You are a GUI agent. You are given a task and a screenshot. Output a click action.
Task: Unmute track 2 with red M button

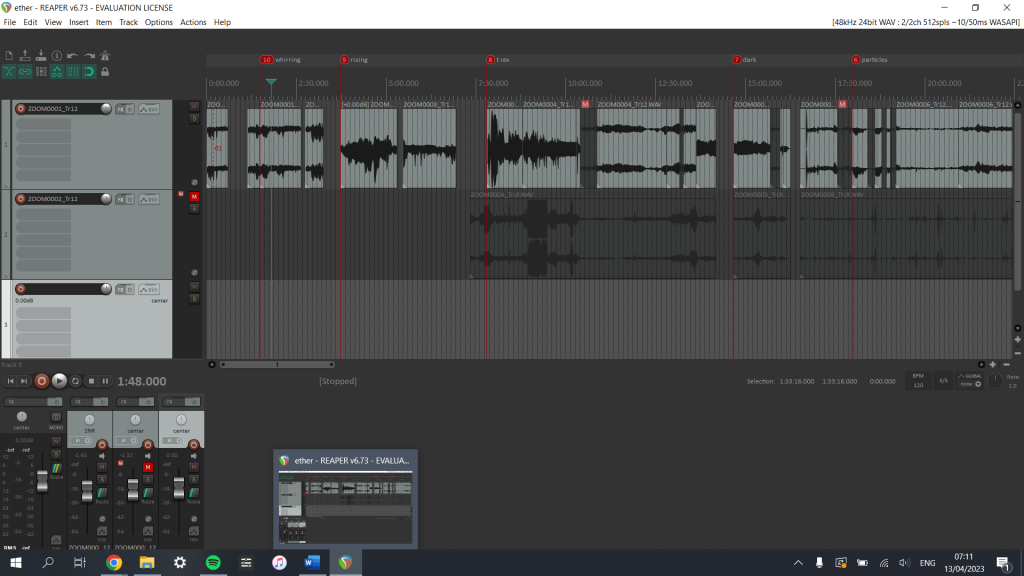tap(194, 197)
